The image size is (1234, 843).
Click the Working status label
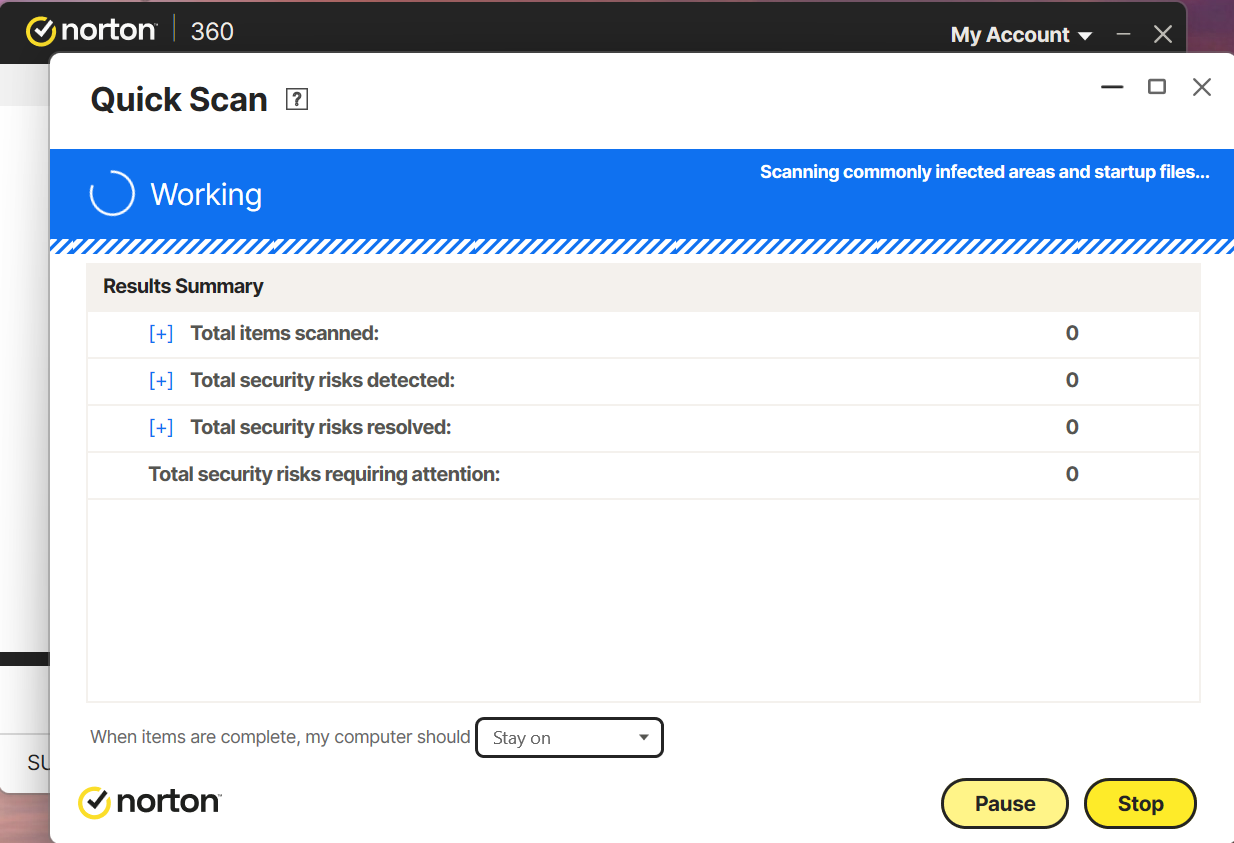[x=206, y=194]
